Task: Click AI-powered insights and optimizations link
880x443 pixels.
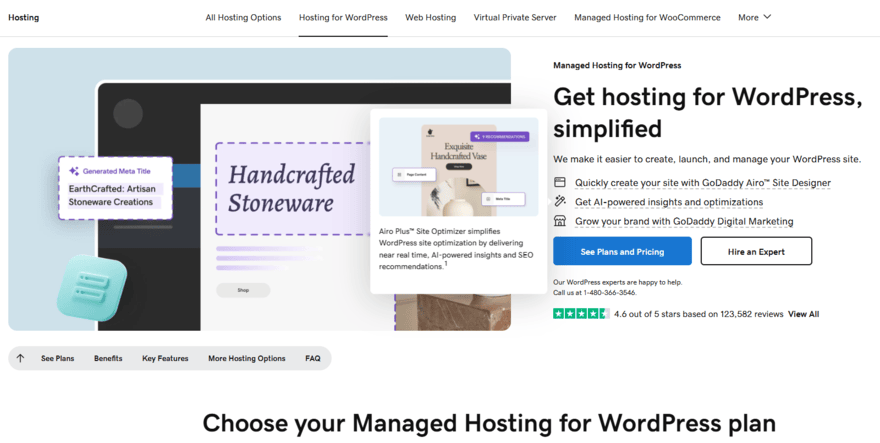Action: click(x=669, y=202)
